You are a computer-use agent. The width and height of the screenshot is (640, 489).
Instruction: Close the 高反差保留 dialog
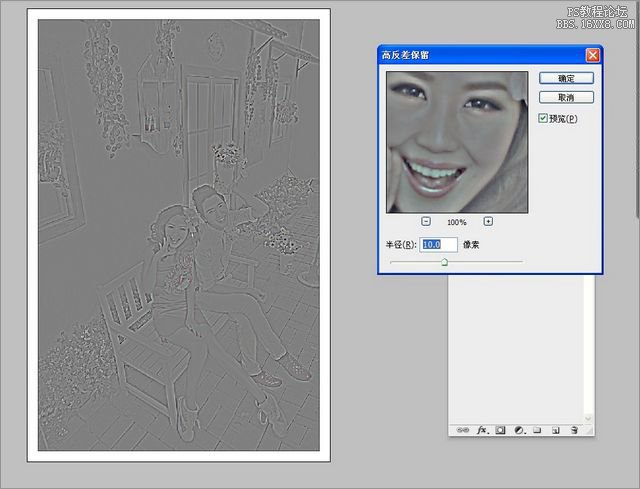[x=592, y=55]
